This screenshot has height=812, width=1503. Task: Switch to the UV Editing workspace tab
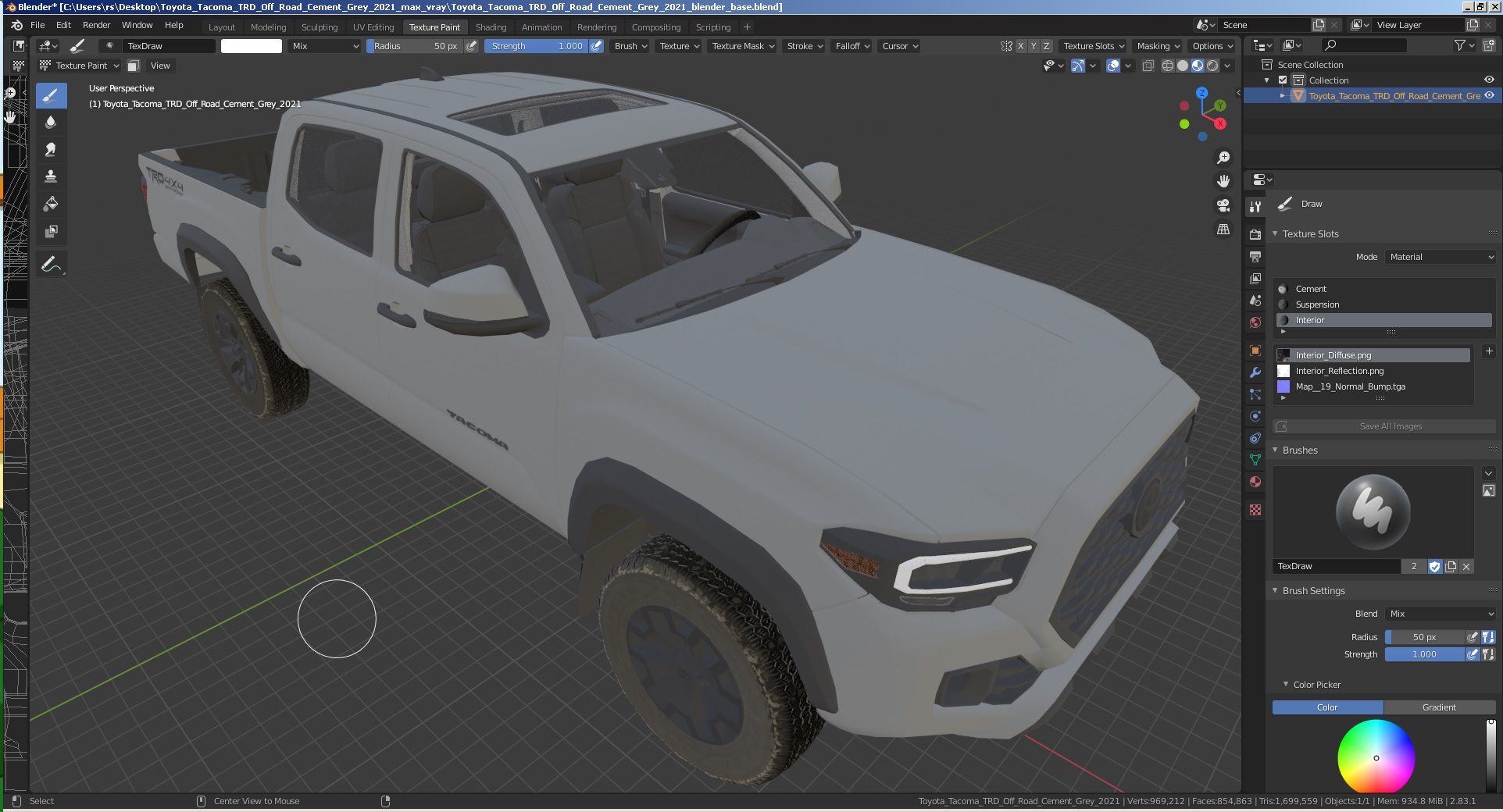point(373,27)
